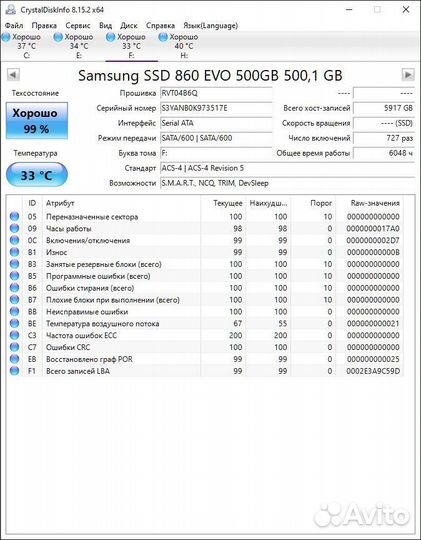Click status icon of attribute B7

(14, 300)
